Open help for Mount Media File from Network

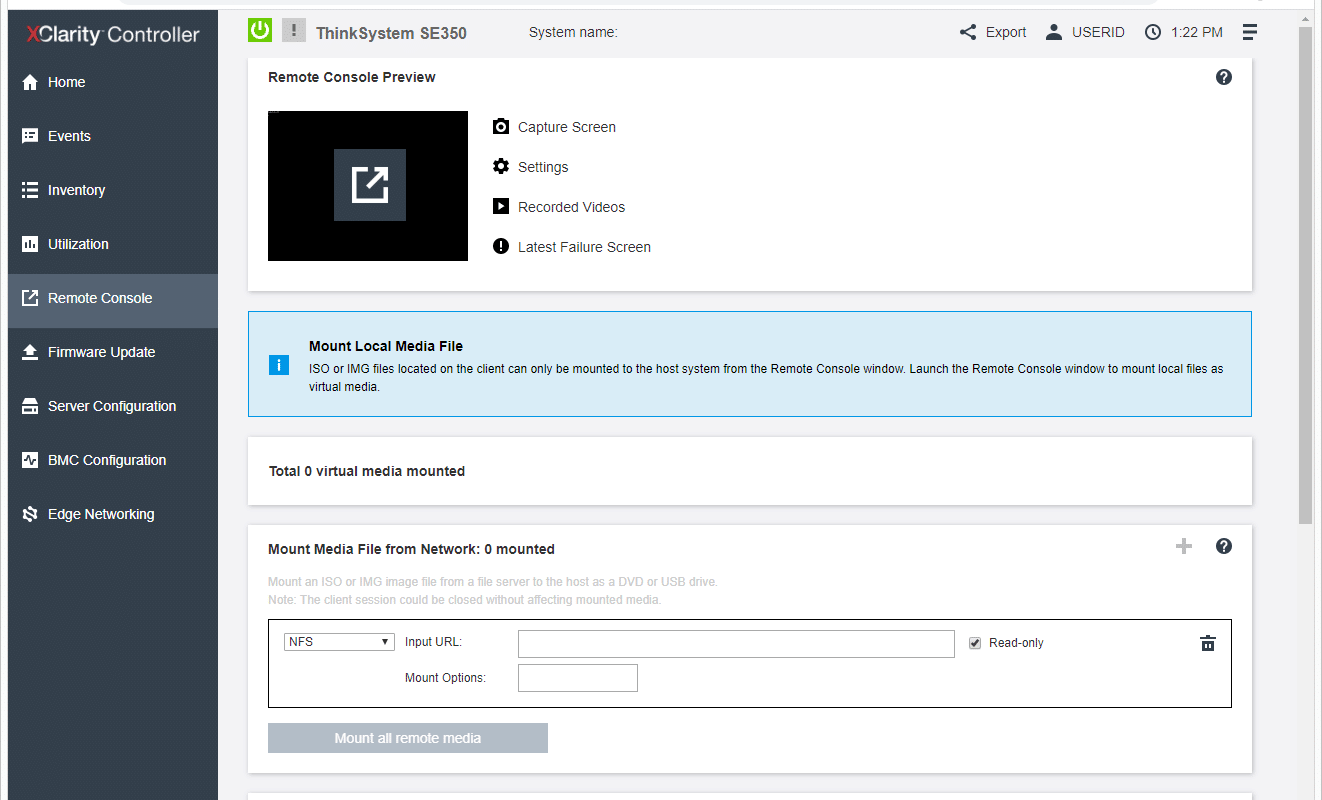pyautogui.click(x=1224, y=546)
